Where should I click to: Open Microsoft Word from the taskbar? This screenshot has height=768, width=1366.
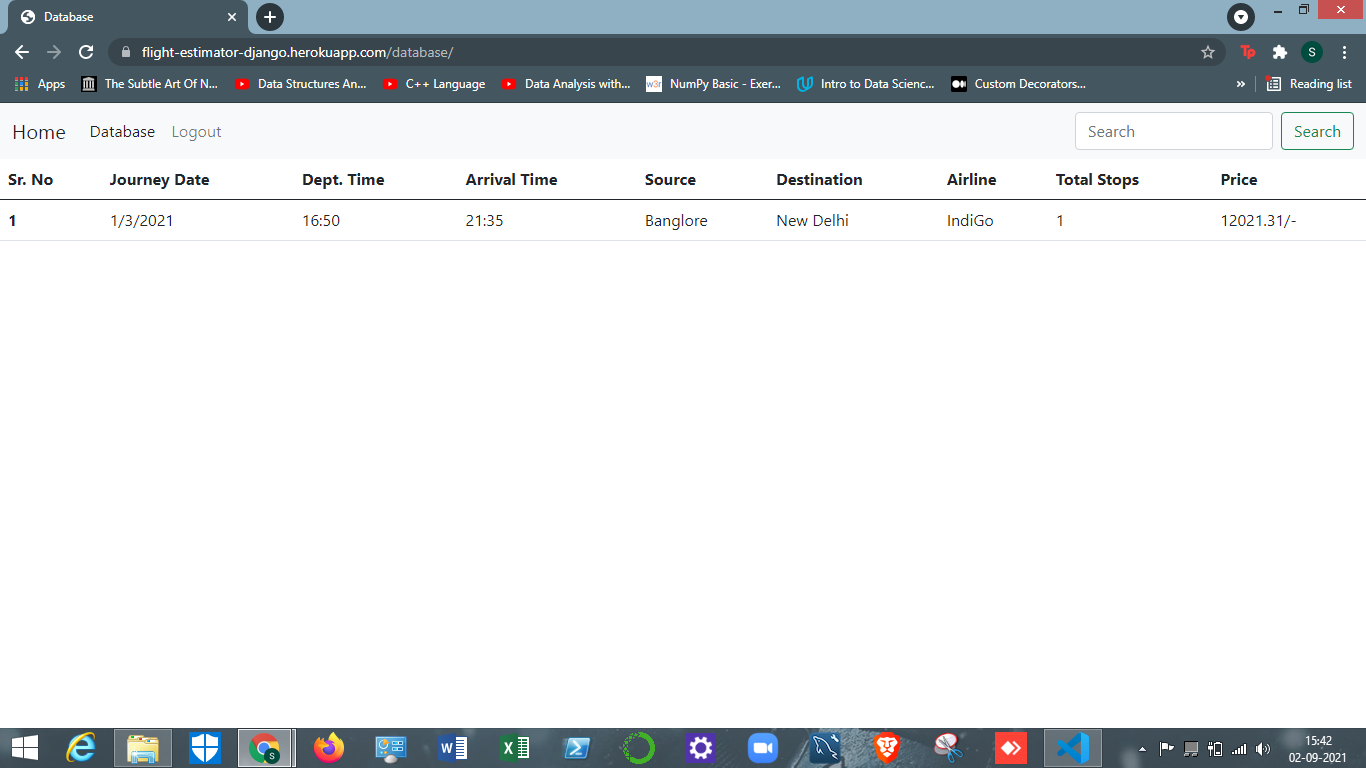point(452,748)
